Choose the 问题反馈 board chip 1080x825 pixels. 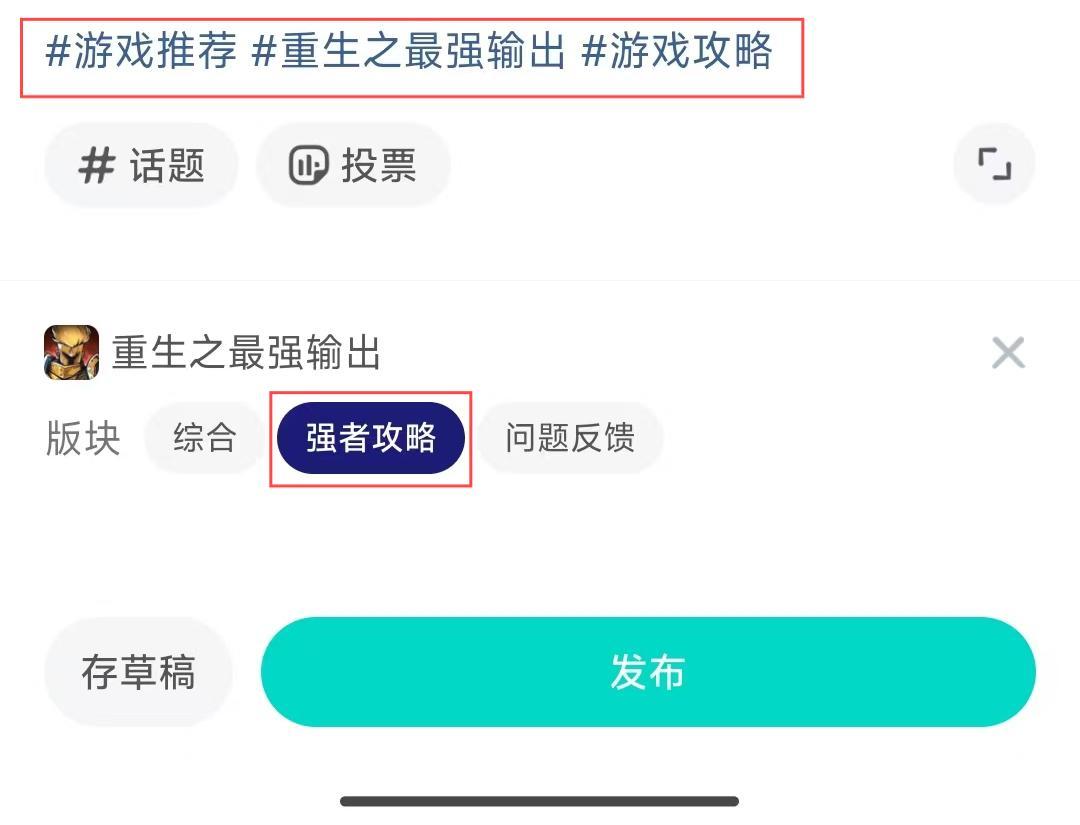point(569,438)
